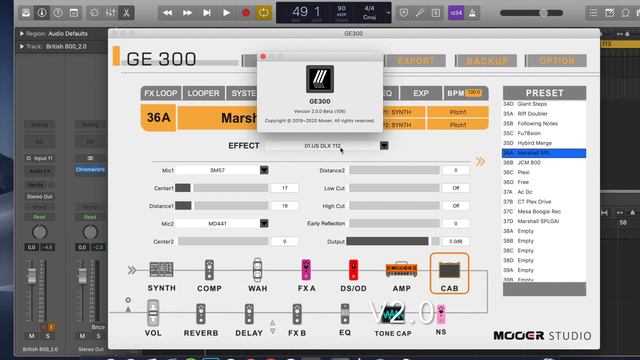Open Logic note pad icon

[x=609, y=13]
